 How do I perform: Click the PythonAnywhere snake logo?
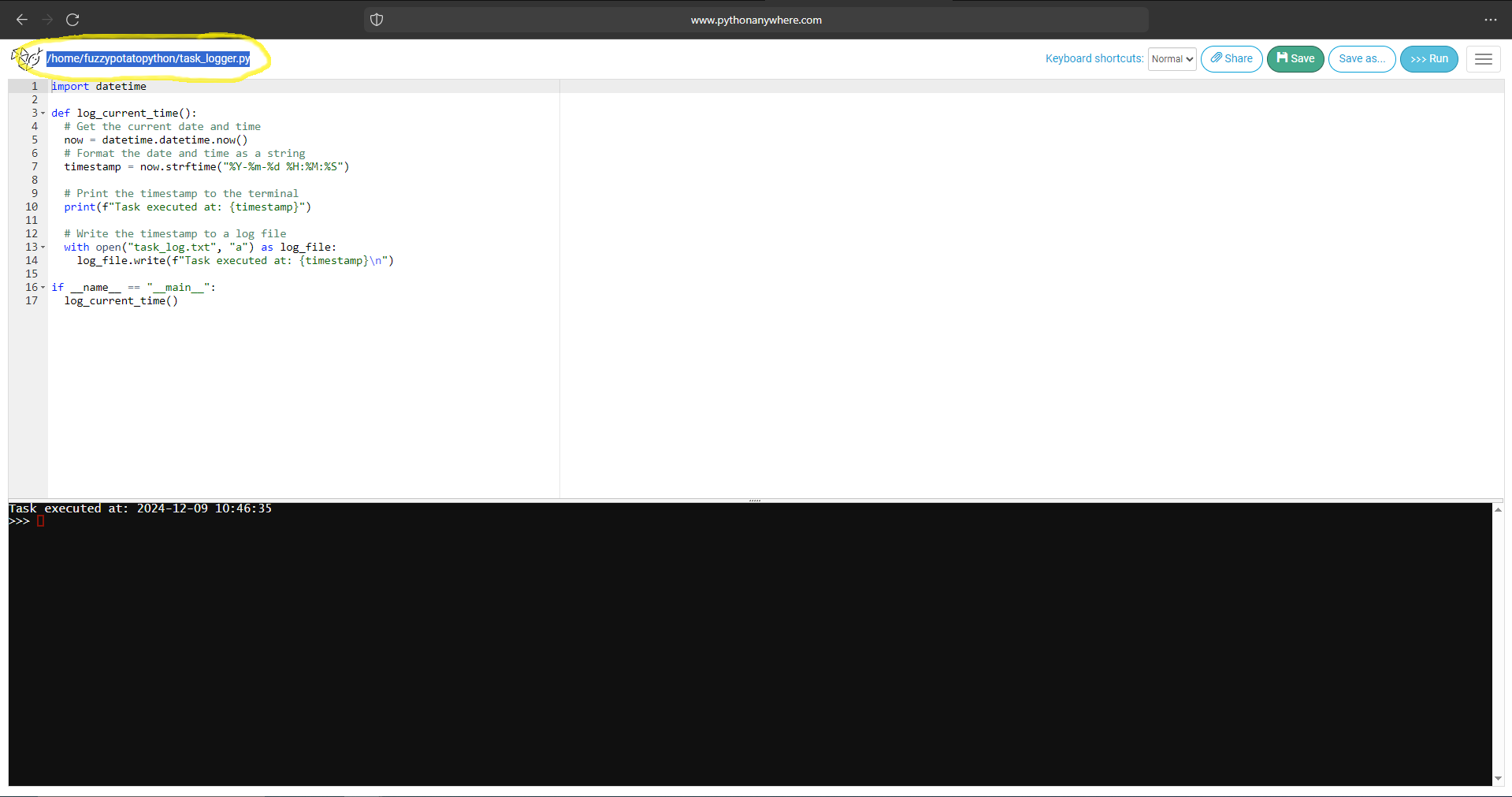tap(26, 58)
